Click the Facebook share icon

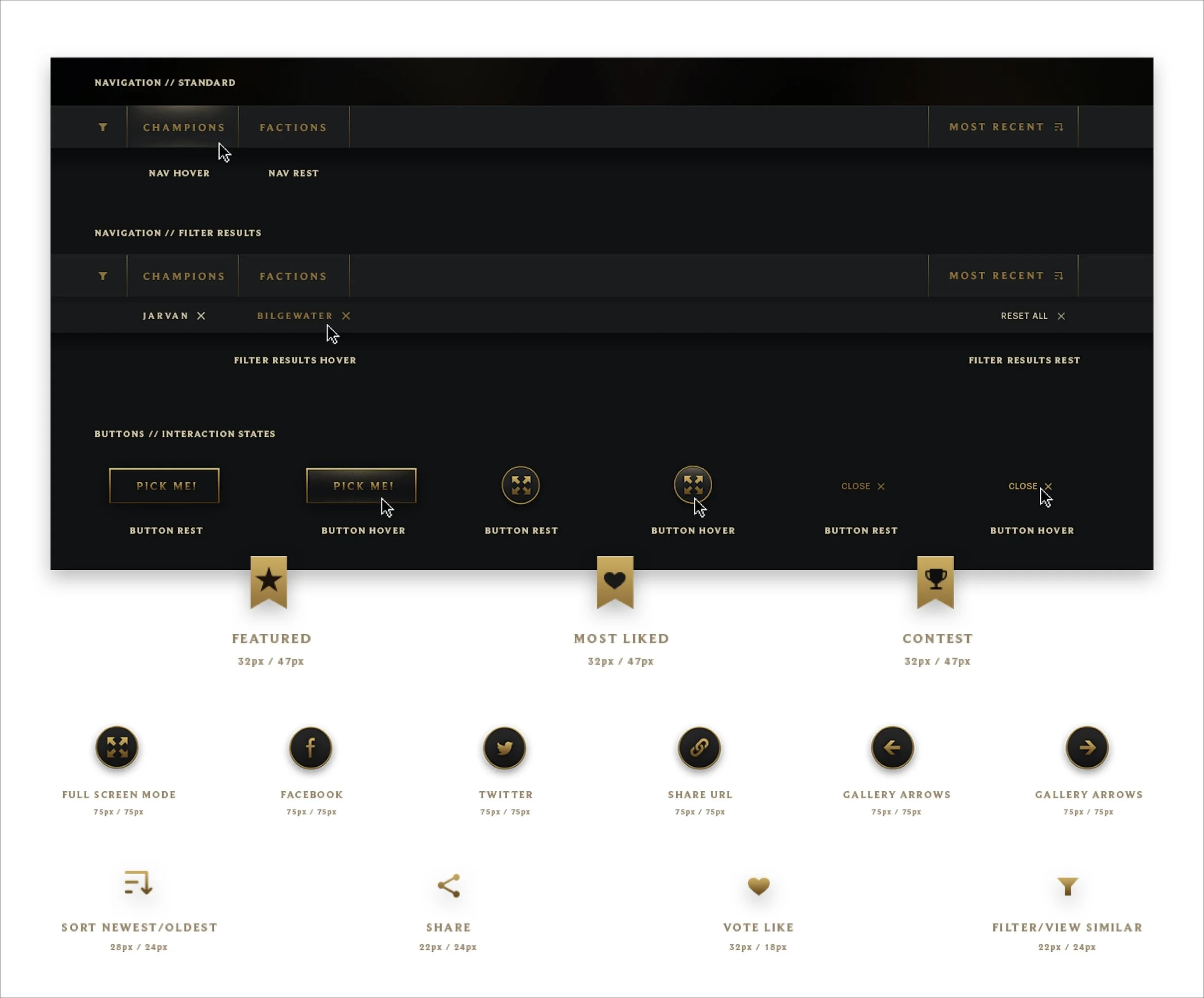(311, 748)
